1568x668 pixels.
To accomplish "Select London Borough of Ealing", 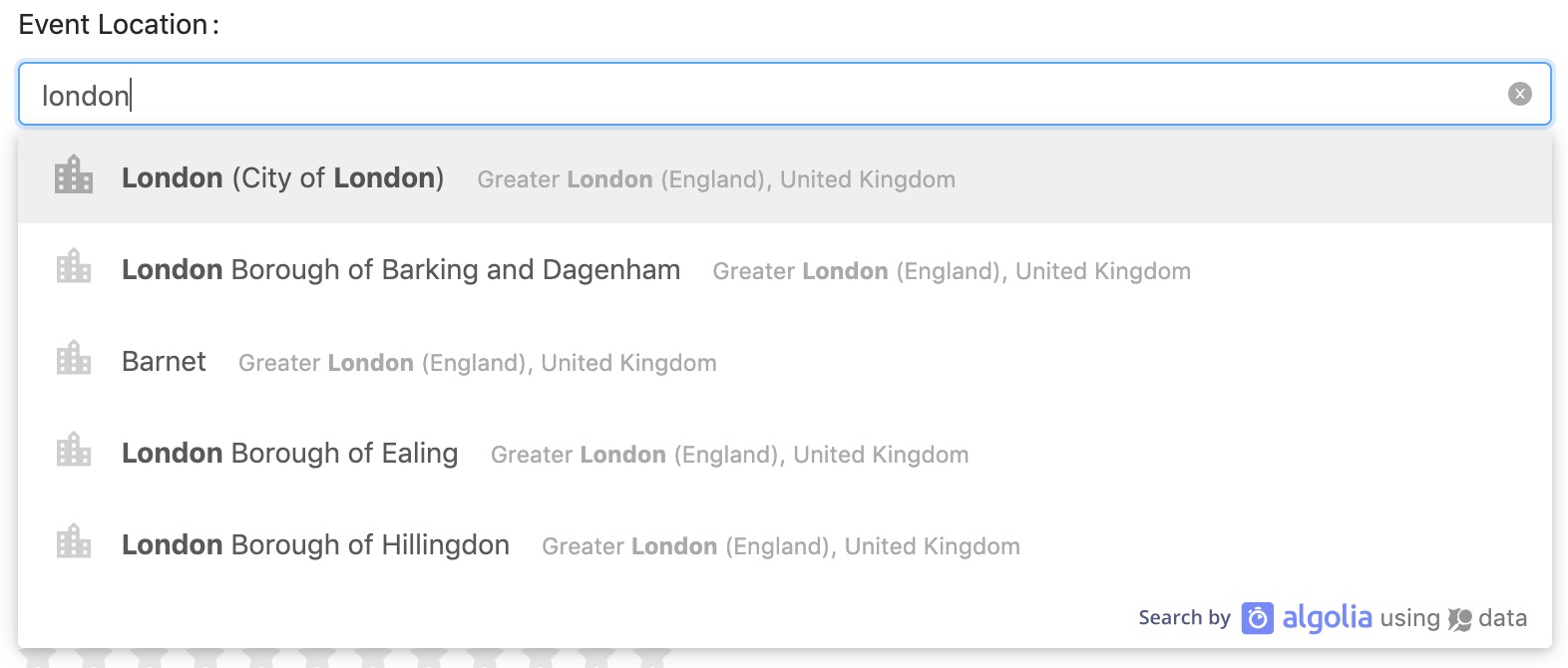I will point(785,453).
